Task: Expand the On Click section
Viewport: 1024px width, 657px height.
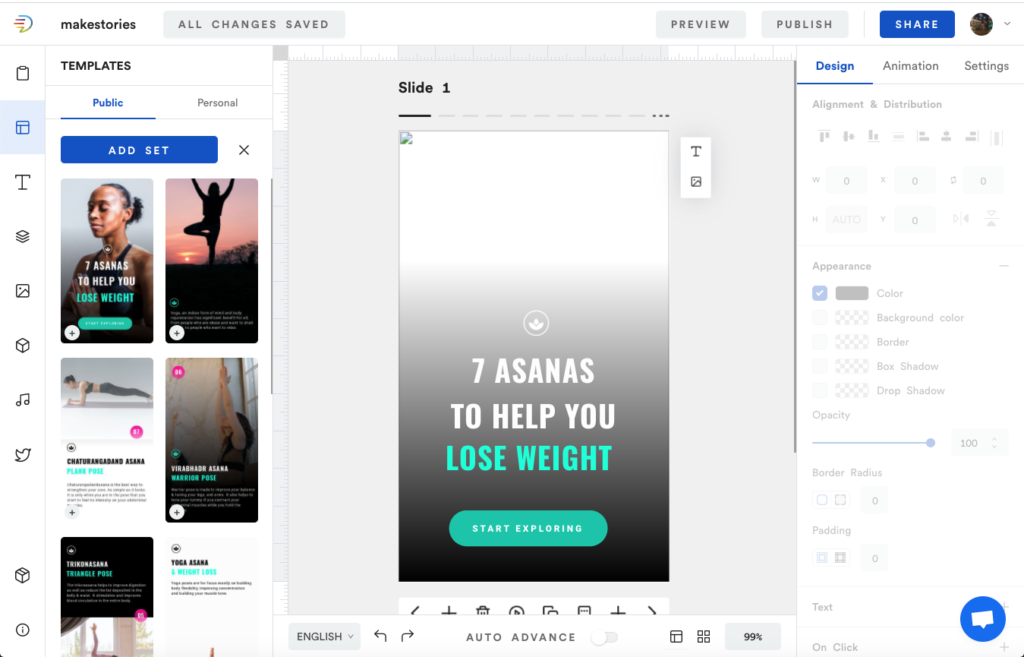Action: tap(1004, 647)
